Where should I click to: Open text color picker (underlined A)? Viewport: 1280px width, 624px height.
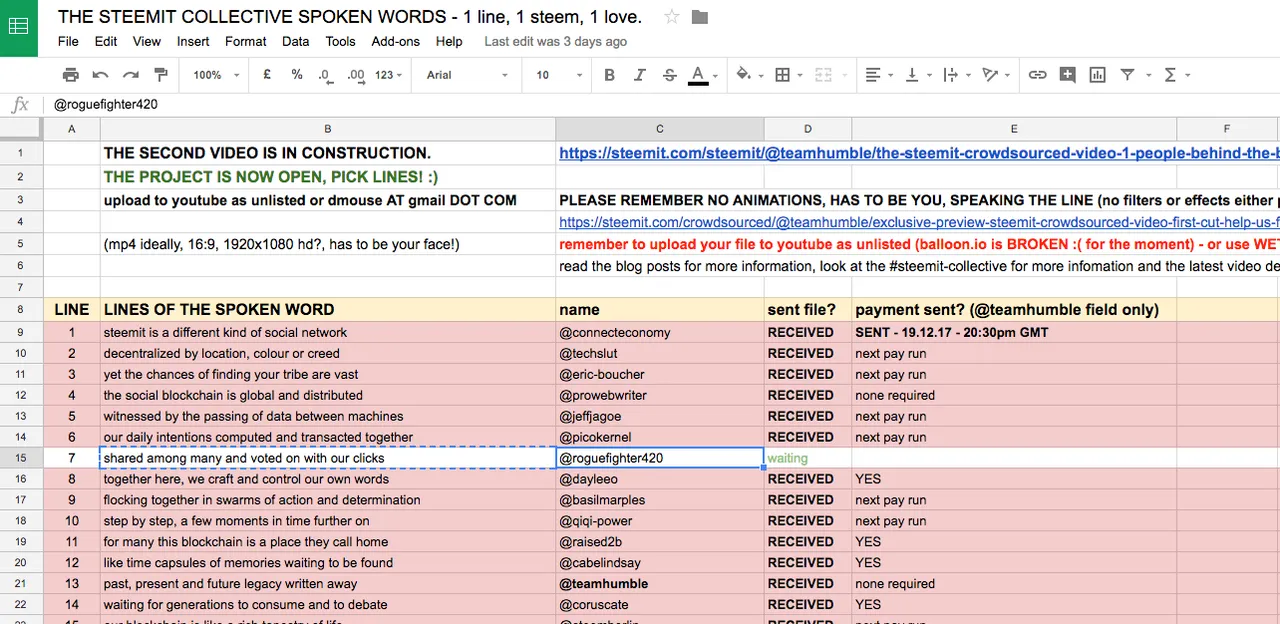pos(698,75)
